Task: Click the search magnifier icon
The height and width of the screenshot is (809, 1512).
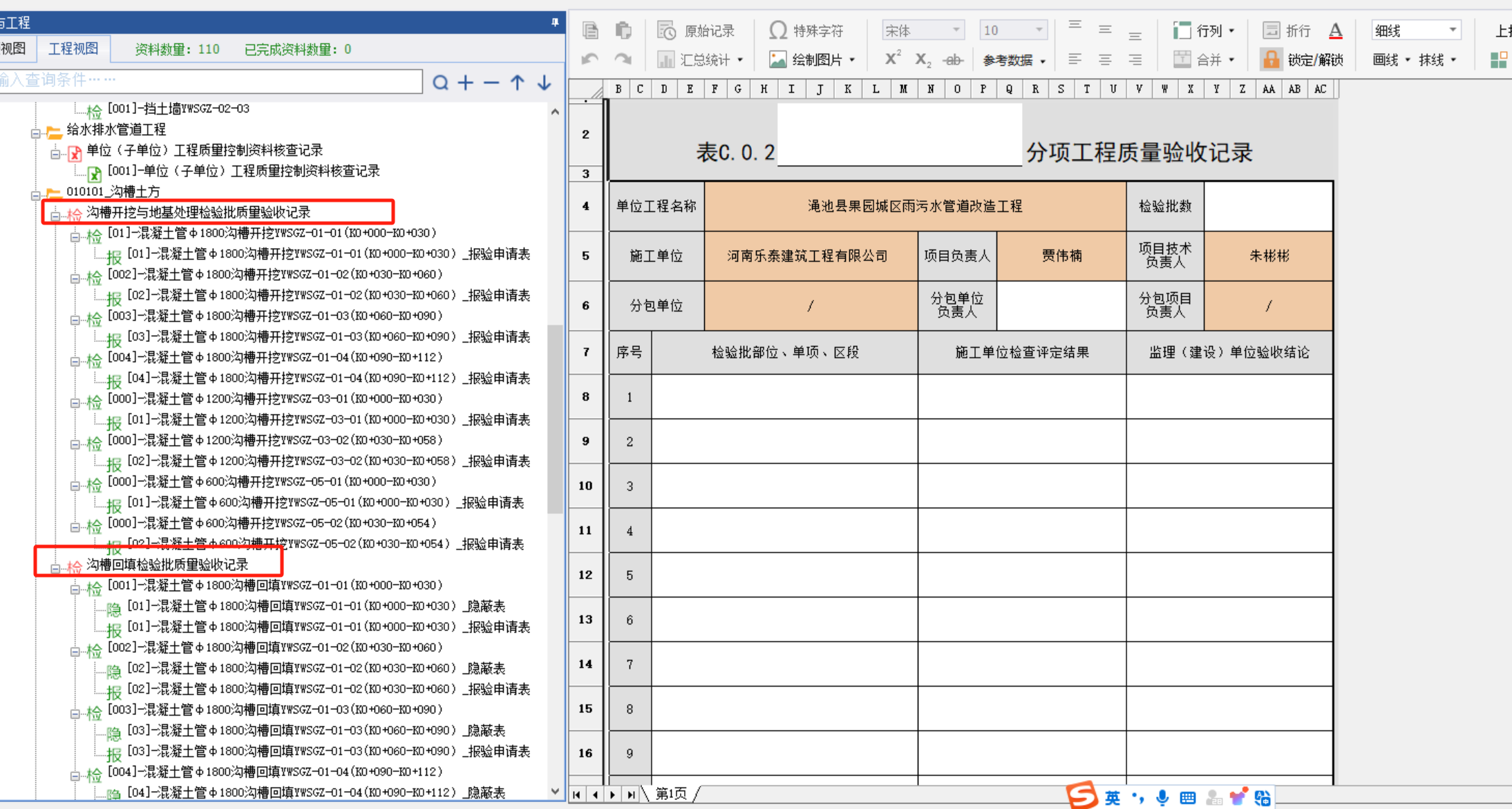Action: point(440,83)
